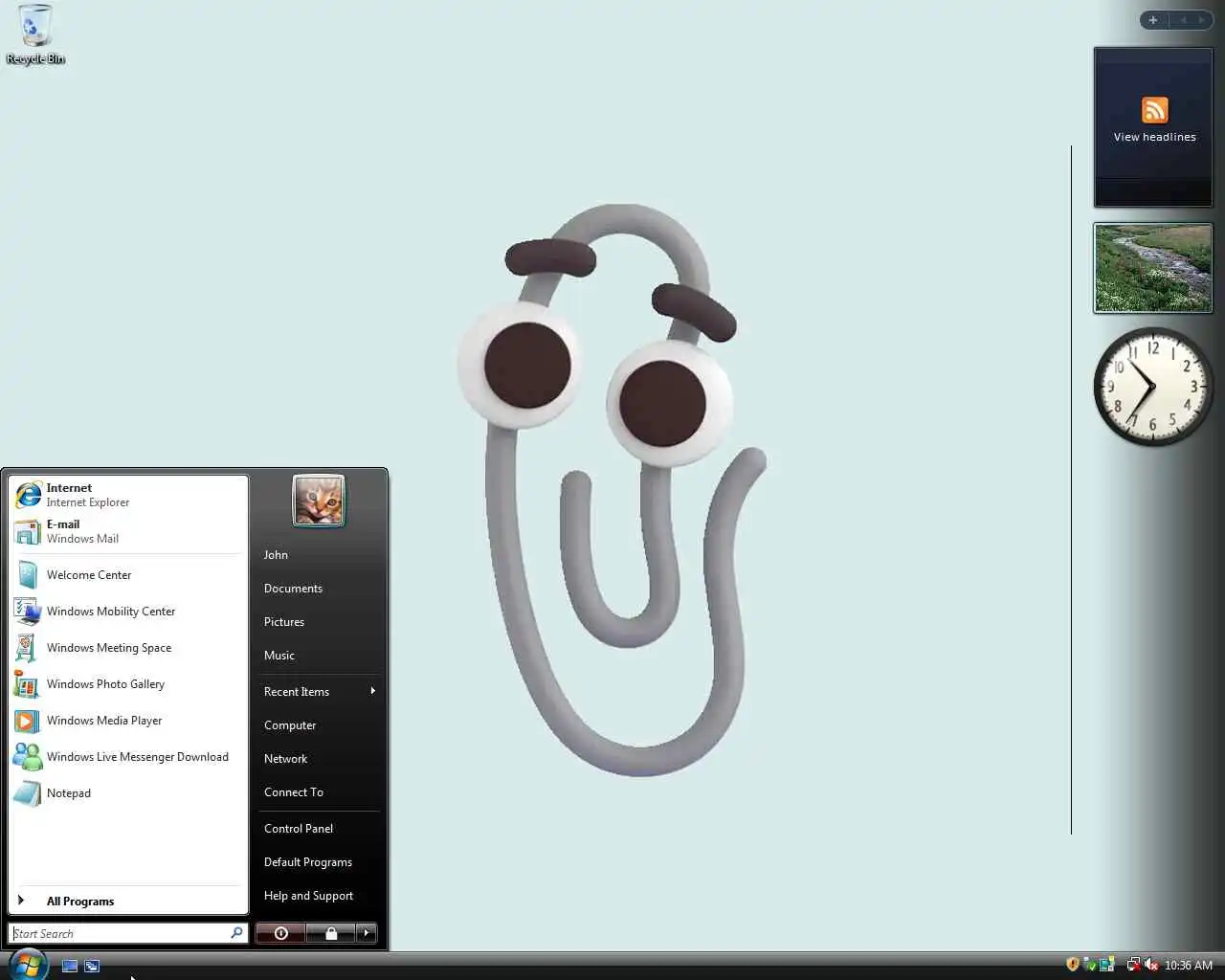Viewport: 1225px width, 980px height.
Task: Click the analog clock gadget
Action: click(x=1152, y=387)
